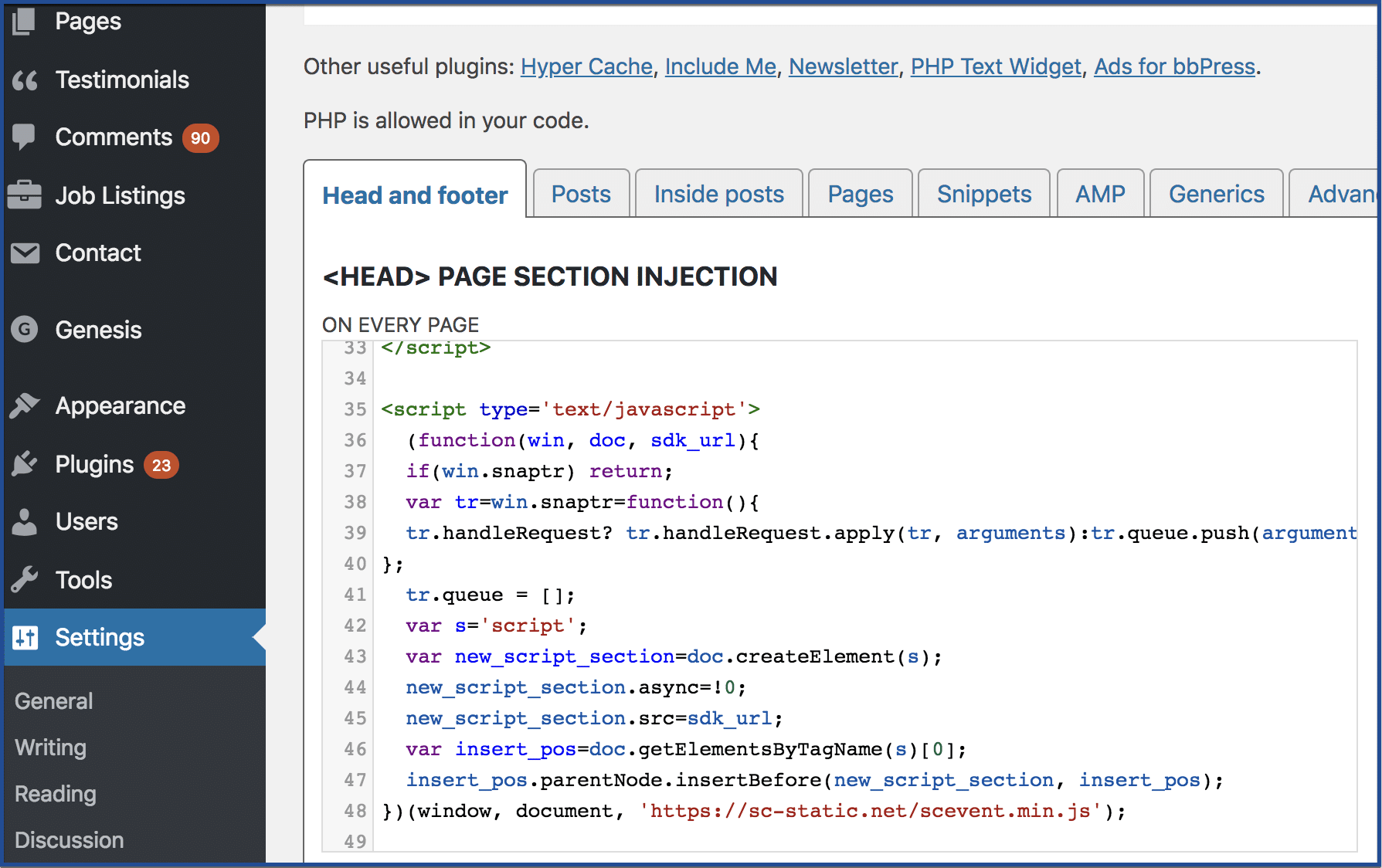Switch to the Generics tab
The width and height of the screenshot is (1382, 868).
[x=1217, y=194]
